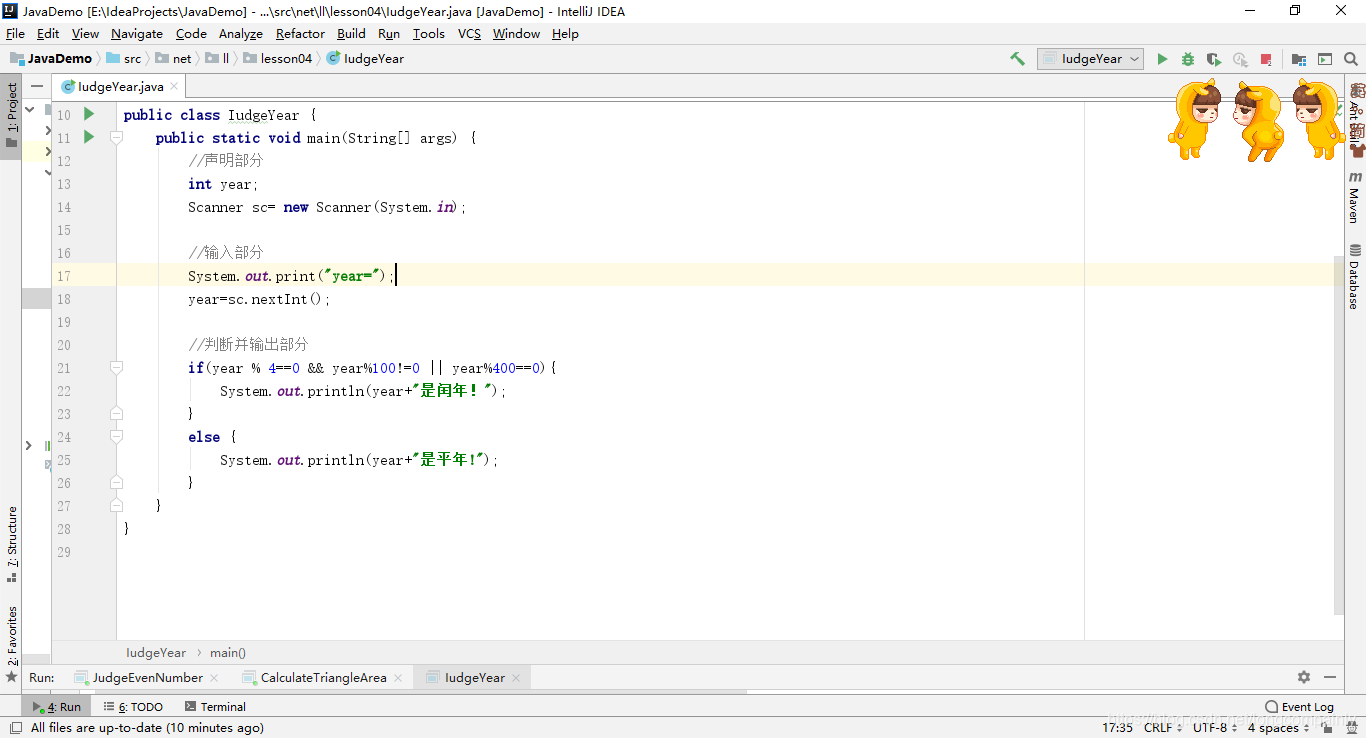This screenshot has width=1366, height=738.
Task: Open the Terminal tool window
Action: (x=215, y=706)
